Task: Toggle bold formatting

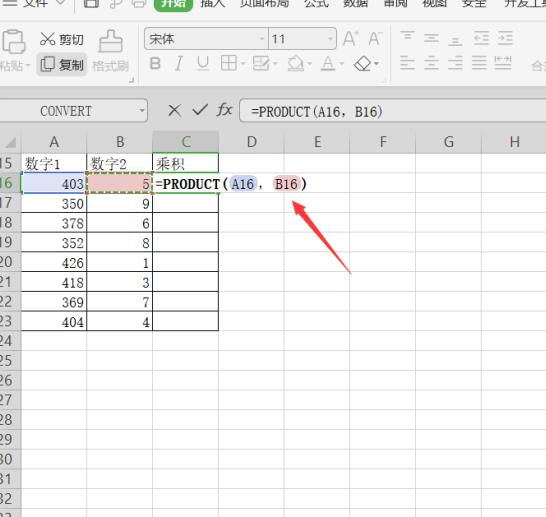Action: [155, 64]
